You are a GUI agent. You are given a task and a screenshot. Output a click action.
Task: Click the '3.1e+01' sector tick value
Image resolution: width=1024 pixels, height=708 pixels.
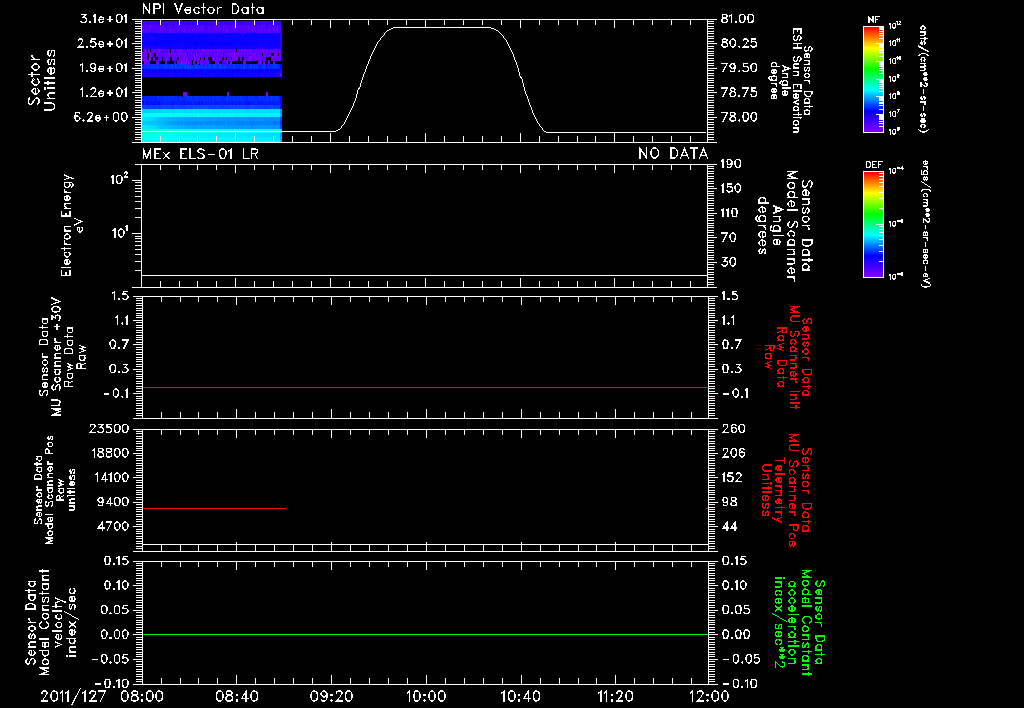coord(103,19)
